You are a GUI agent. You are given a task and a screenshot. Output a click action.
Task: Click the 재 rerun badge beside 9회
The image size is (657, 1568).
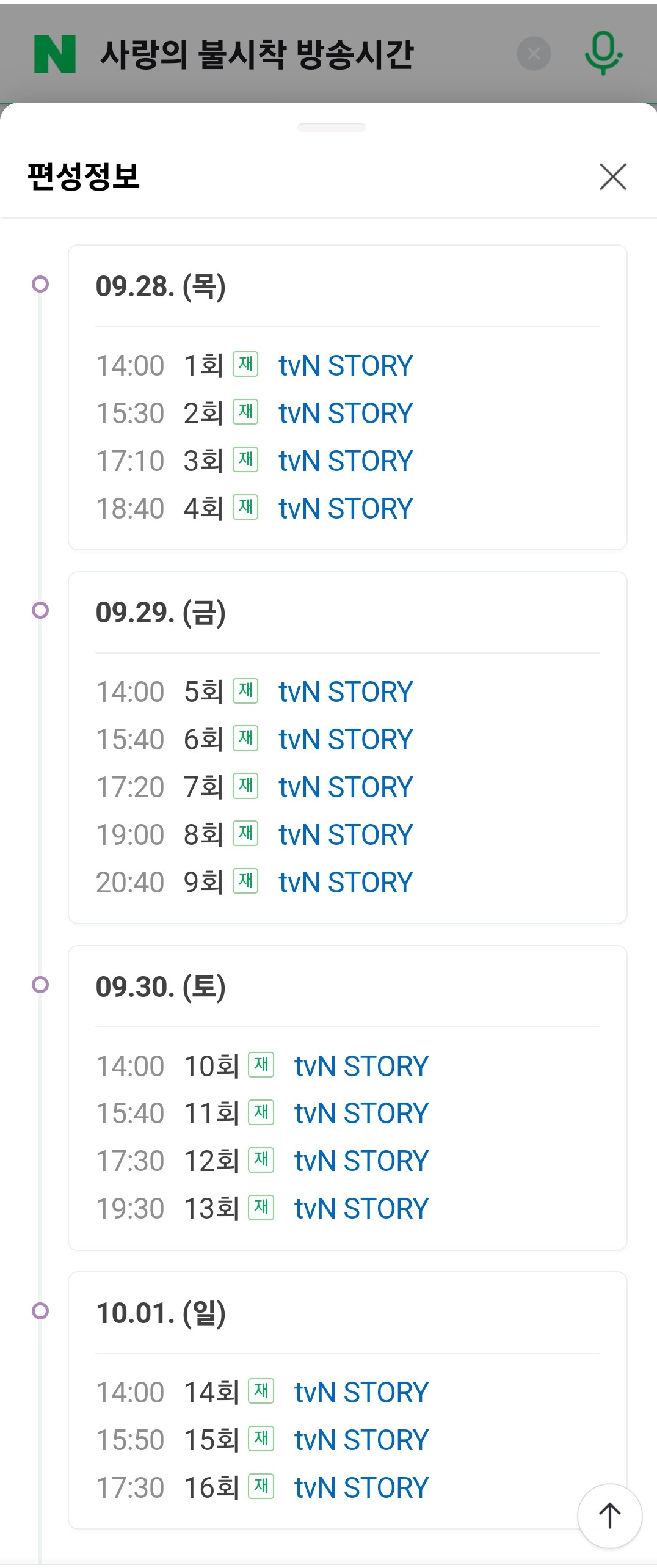(x=245, y=881)
